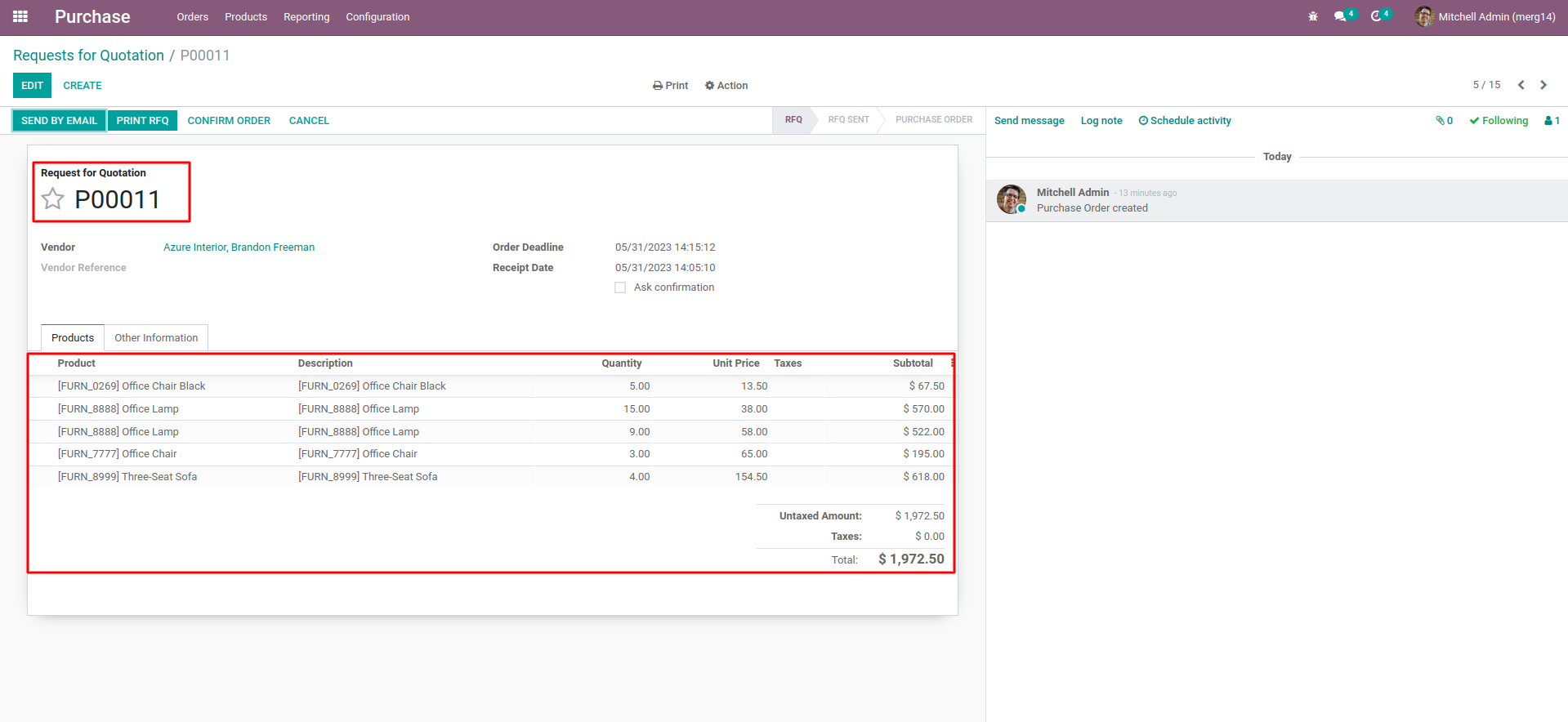The width and height of the screenshot is (1568, 722).
Task: Open the conversations chat icon
Action: point(1340,16)
